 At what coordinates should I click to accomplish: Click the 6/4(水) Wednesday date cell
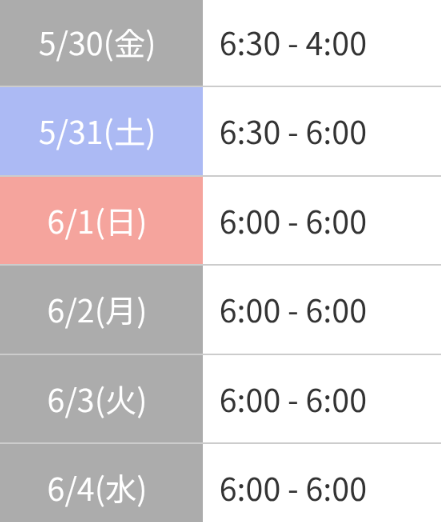101,483
